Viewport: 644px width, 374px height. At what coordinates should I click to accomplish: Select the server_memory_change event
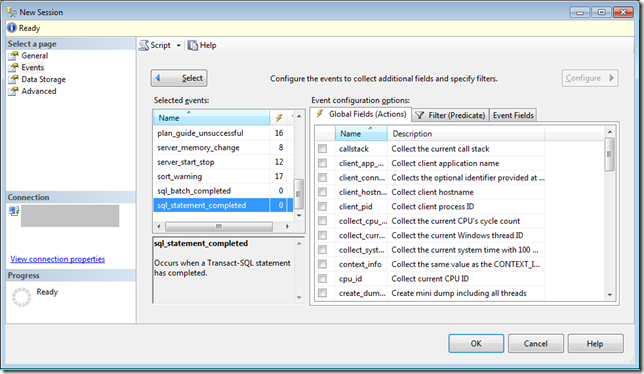coord(223,147)
